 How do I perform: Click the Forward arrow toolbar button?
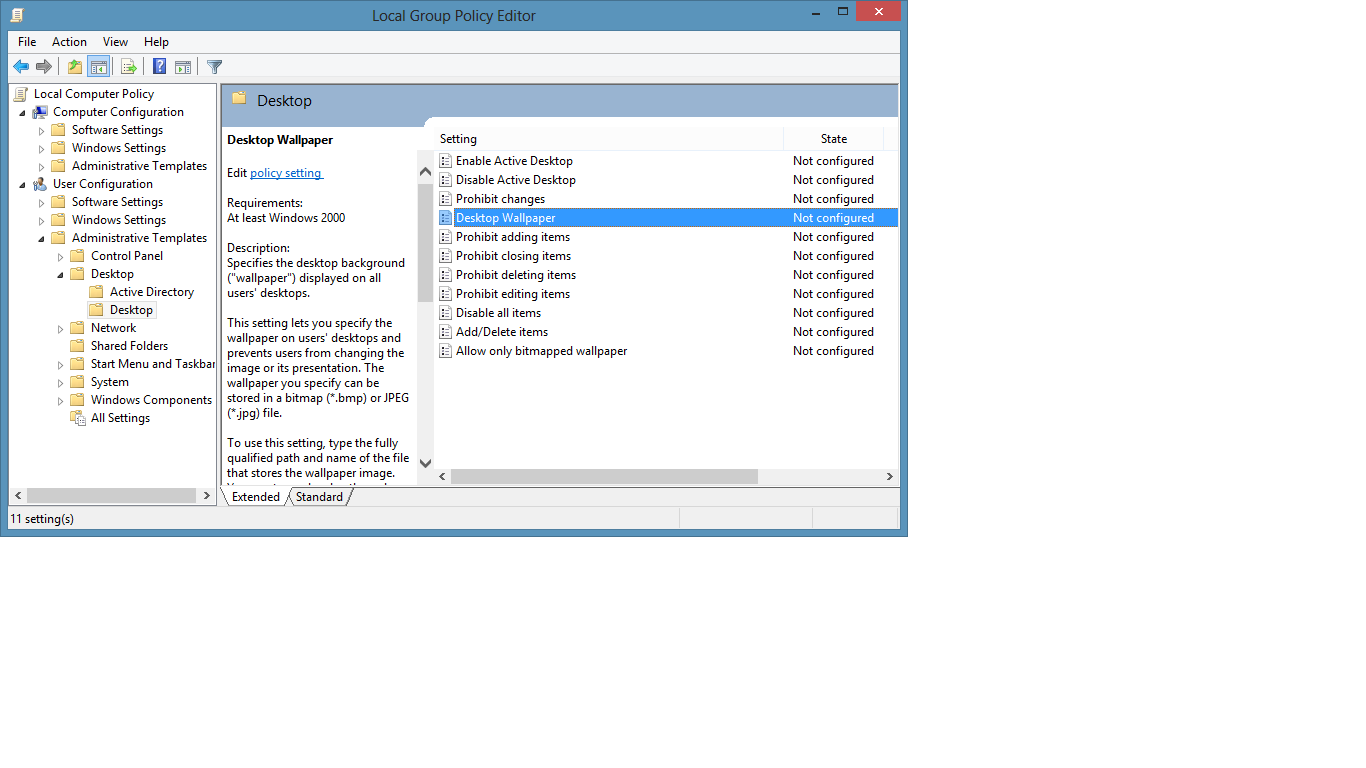click(x=43, y=67)
